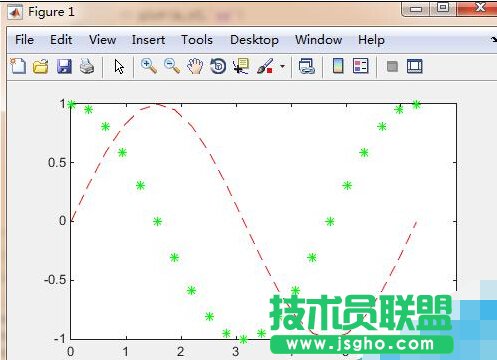Choose the Data Cursor tool
Viewport: 497px width, 360px height.
pyautogui.click(x=241, y=66)
